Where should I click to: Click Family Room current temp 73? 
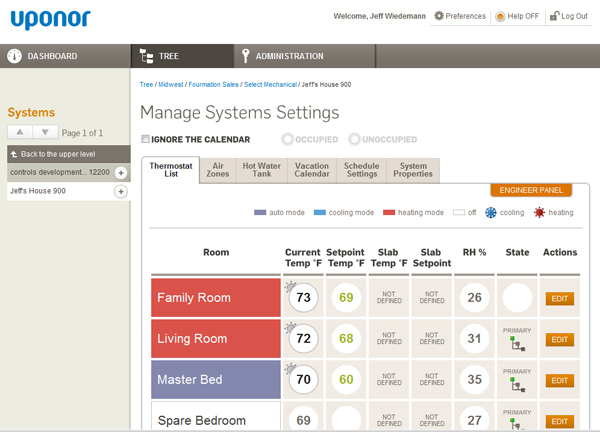click(x=303, y=298)
